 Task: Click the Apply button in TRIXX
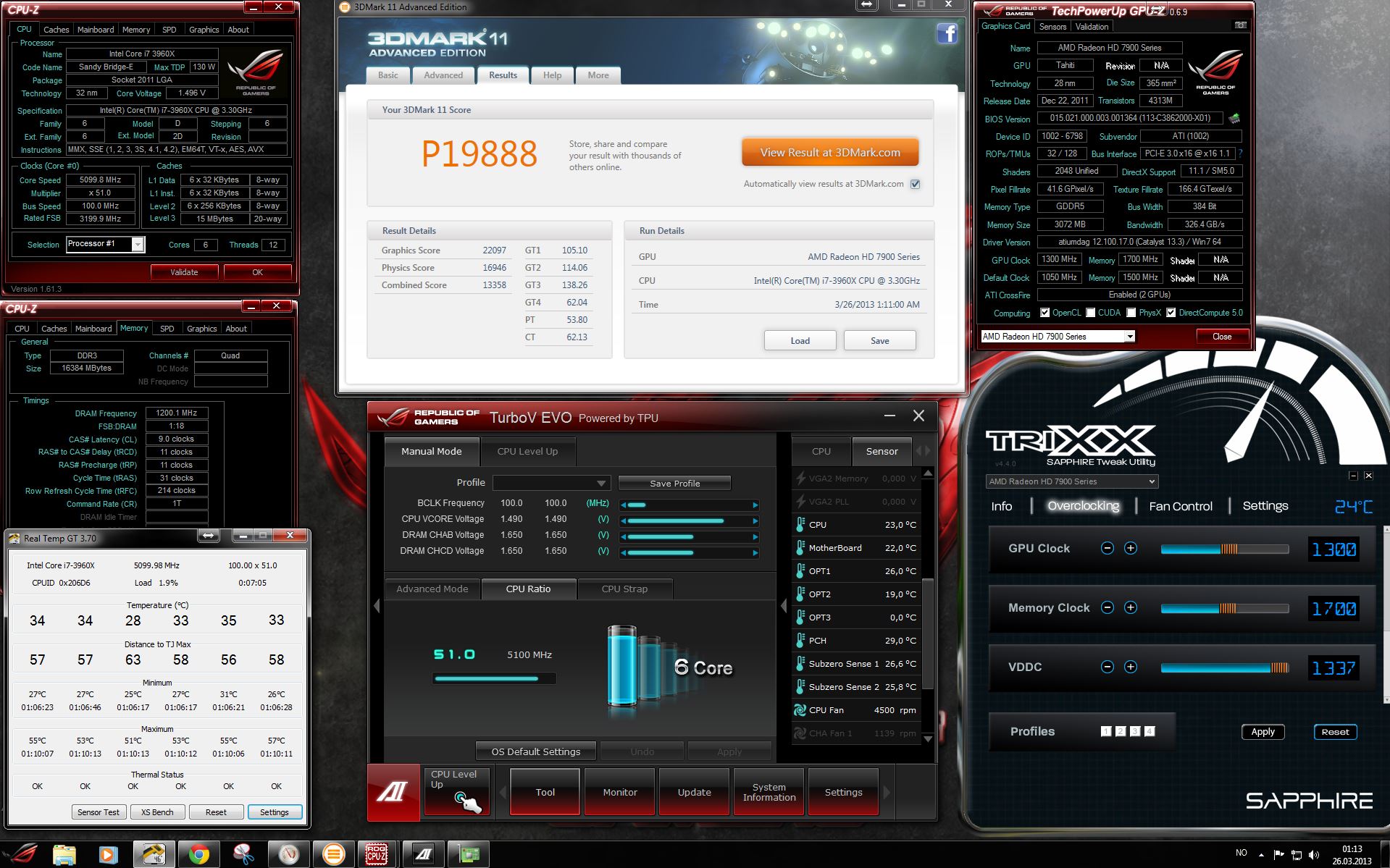1263,732
